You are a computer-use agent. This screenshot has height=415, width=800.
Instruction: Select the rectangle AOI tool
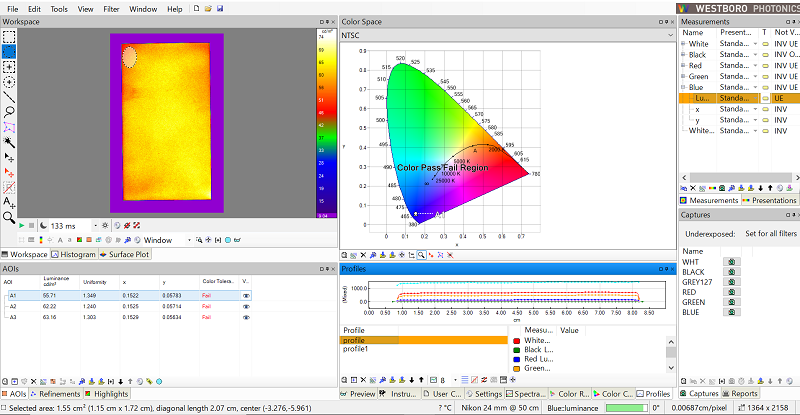coord(9,37)
